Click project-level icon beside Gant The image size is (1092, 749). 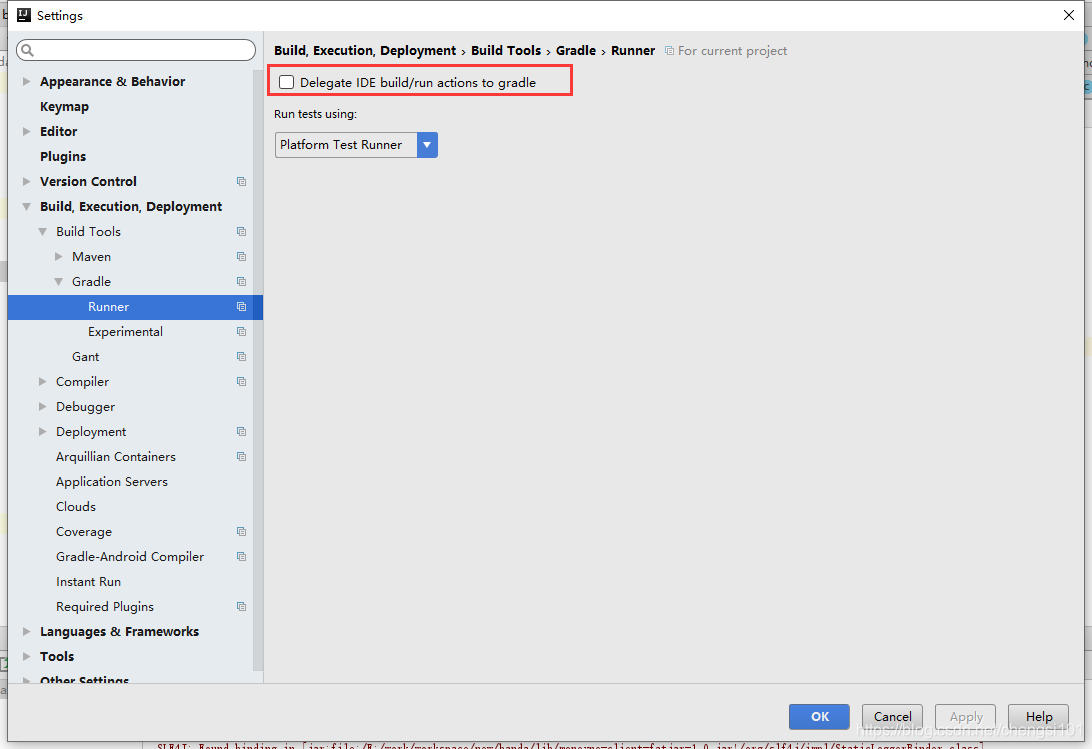pos(242,357)
